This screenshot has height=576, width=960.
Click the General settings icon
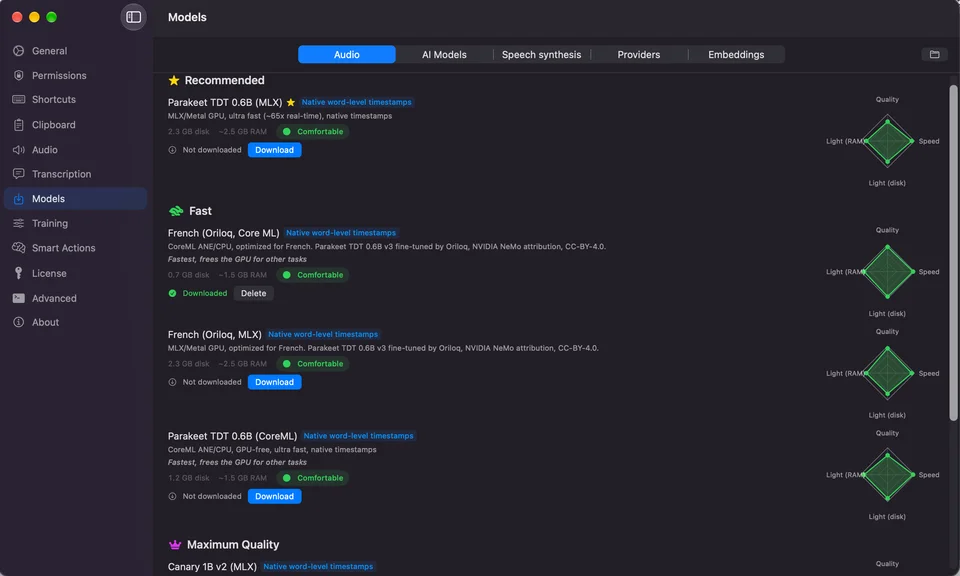point(18,51)
